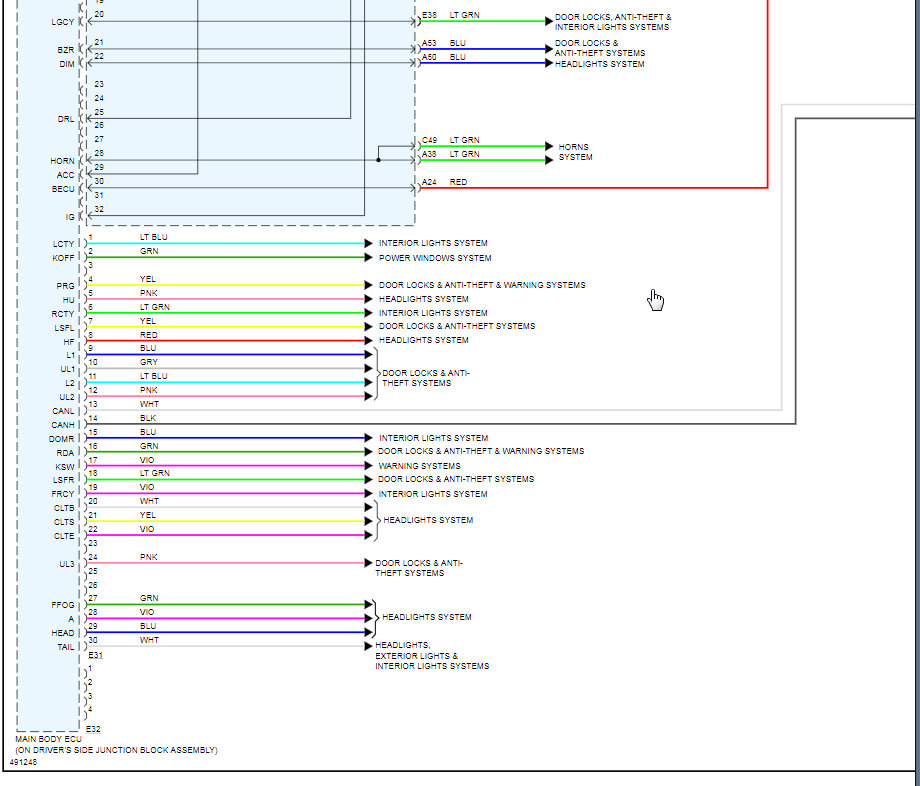The height and width of the screenshot is (786, 920).
Task: Click the A50 terminal label
Action: 429,57
